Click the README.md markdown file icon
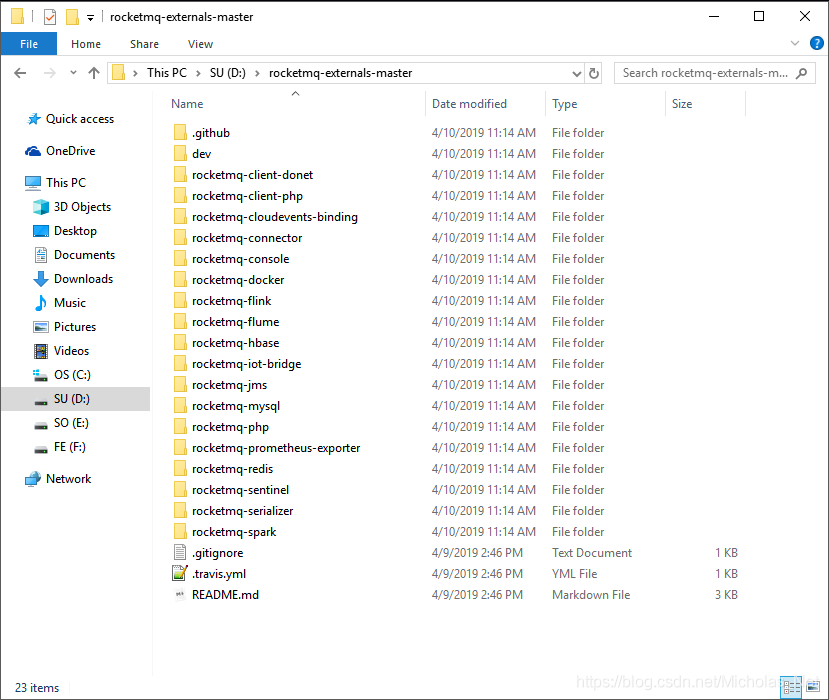The image size is (829, 700). coord(180,595)
